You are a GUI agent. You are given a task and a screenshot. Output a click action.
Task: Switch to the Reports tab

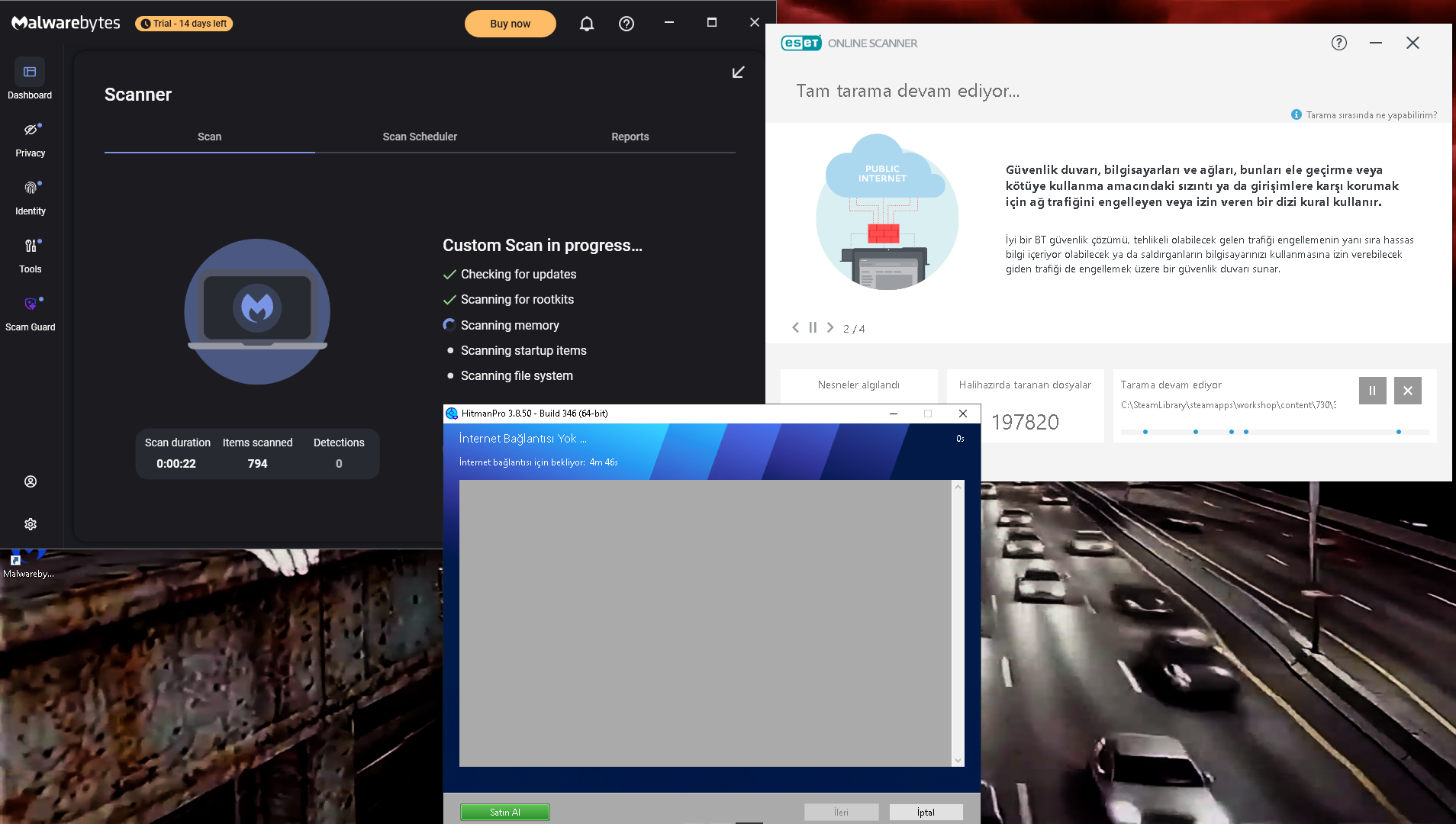[630, 137]
